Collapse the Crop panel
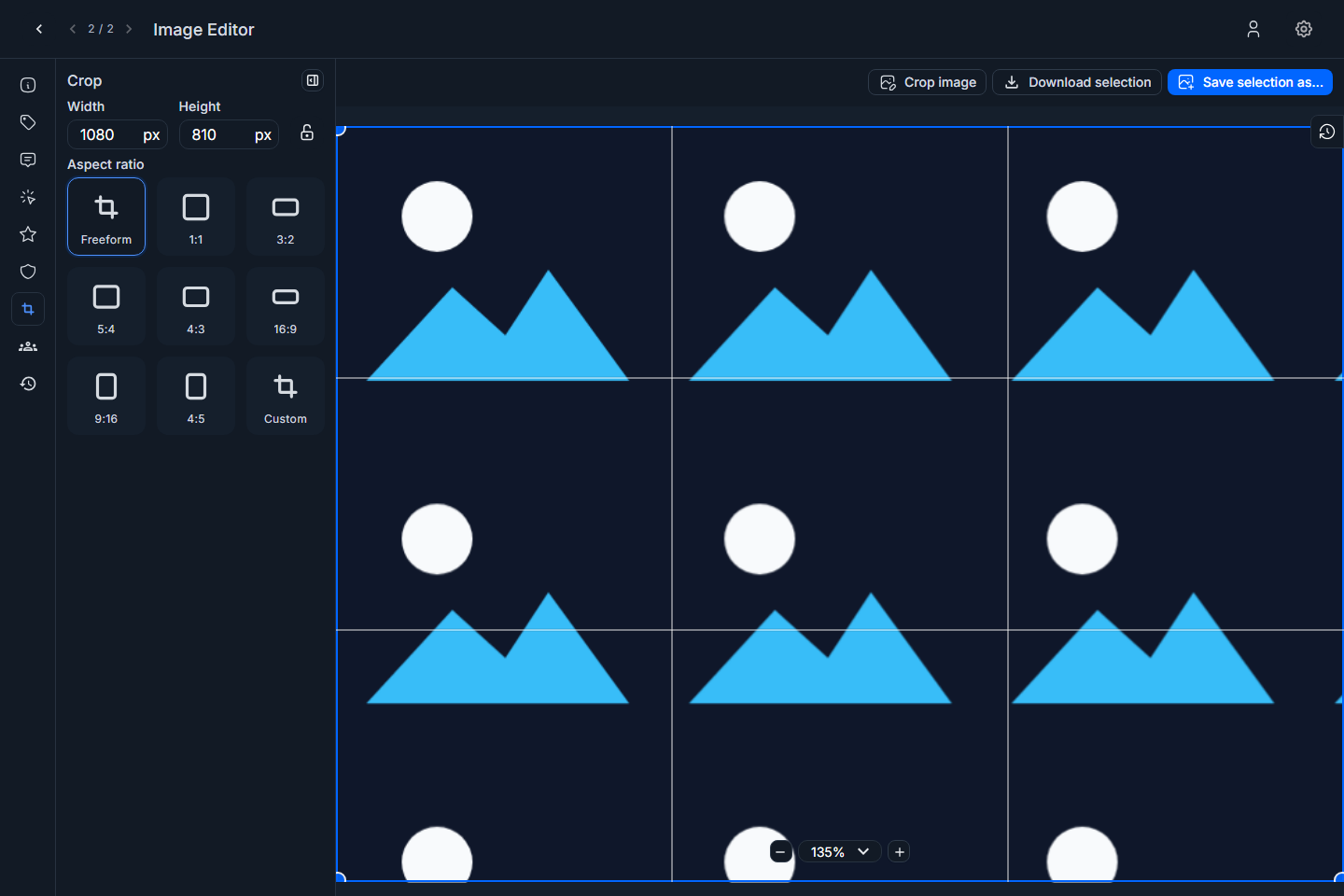The width and height of the screenshot is (1344, 896). click(313, 80)
